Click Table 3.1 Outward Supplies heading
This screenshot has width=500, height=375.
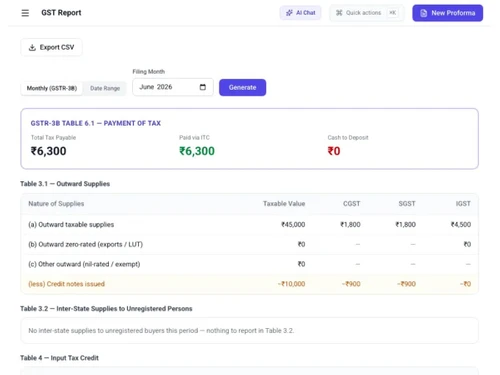(x=65, y=184)
